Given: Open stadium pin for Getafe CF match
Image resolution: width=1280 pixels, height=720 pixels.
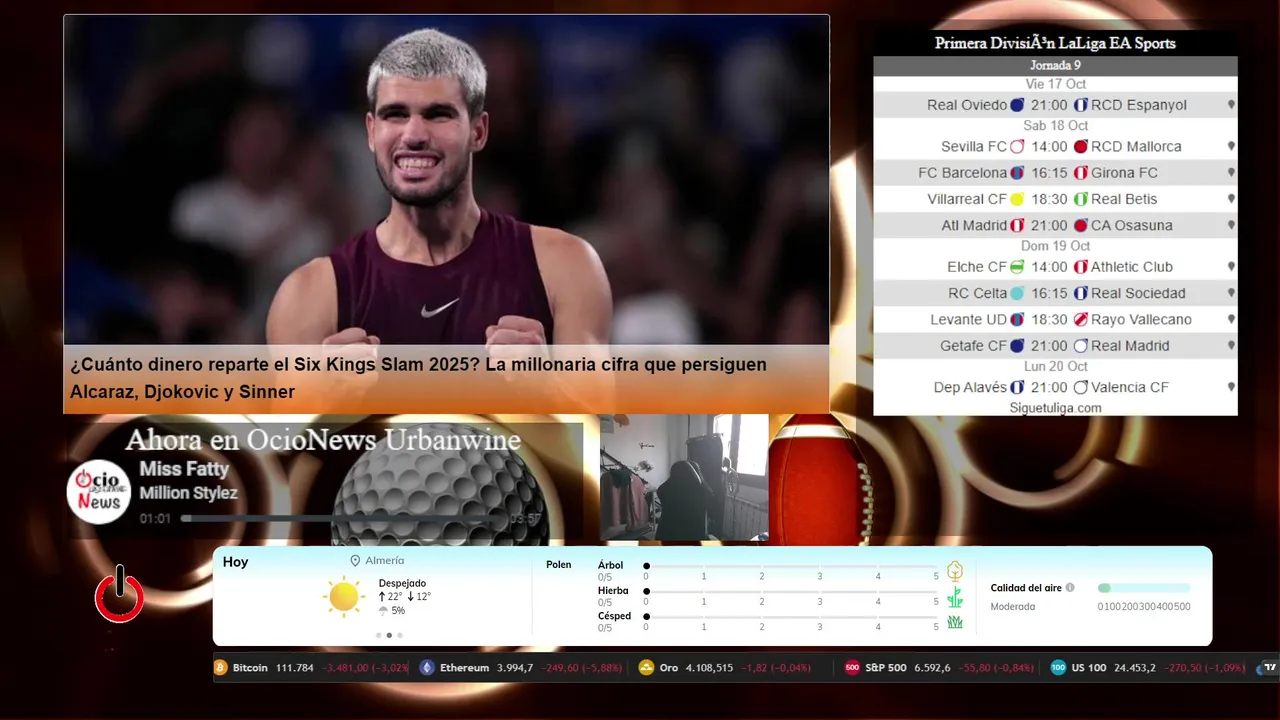Looking at the screenshot, I should click(1231, 346).
